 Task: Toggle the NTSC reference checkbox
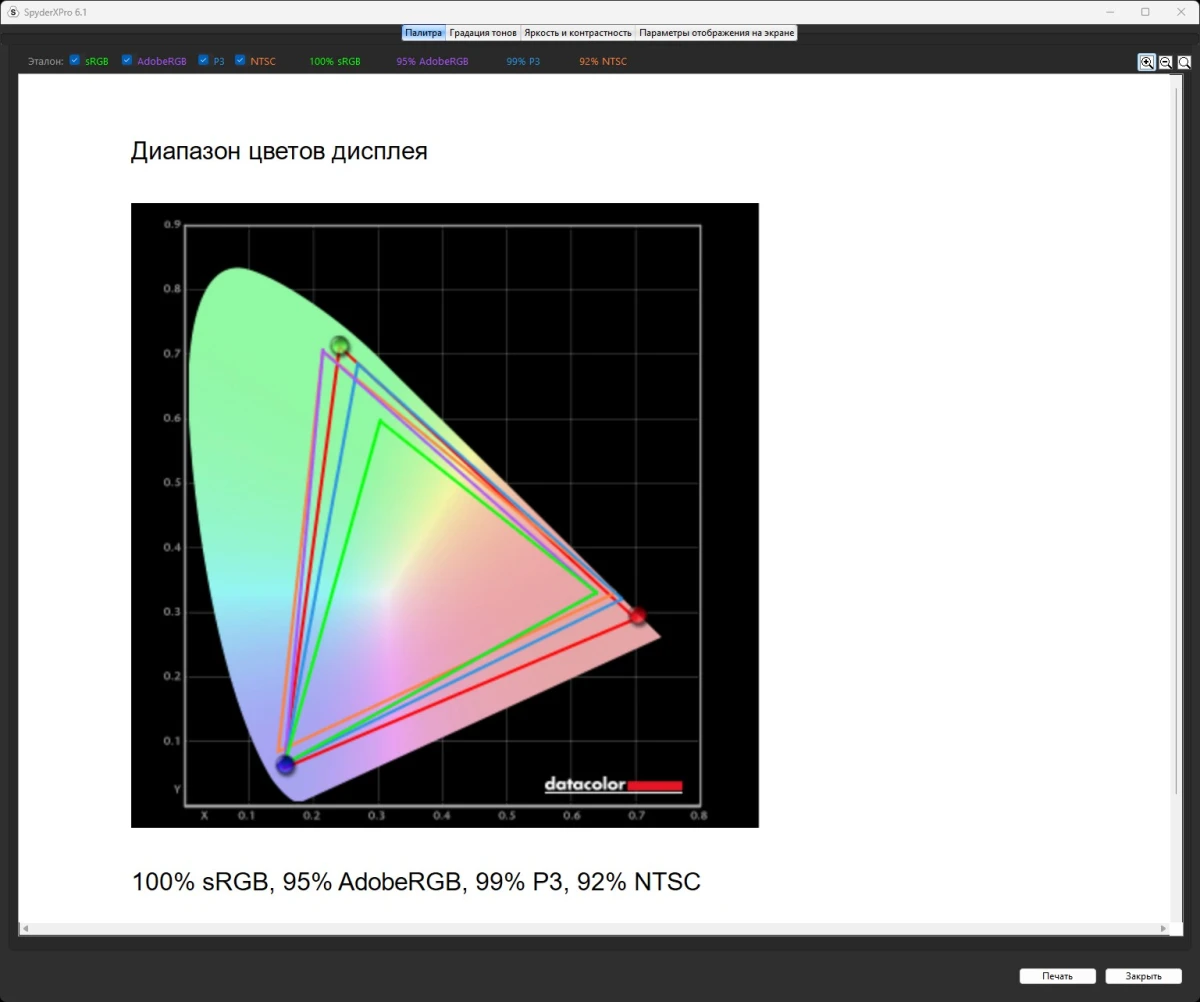pyautogui.click(x=240, y=60)
